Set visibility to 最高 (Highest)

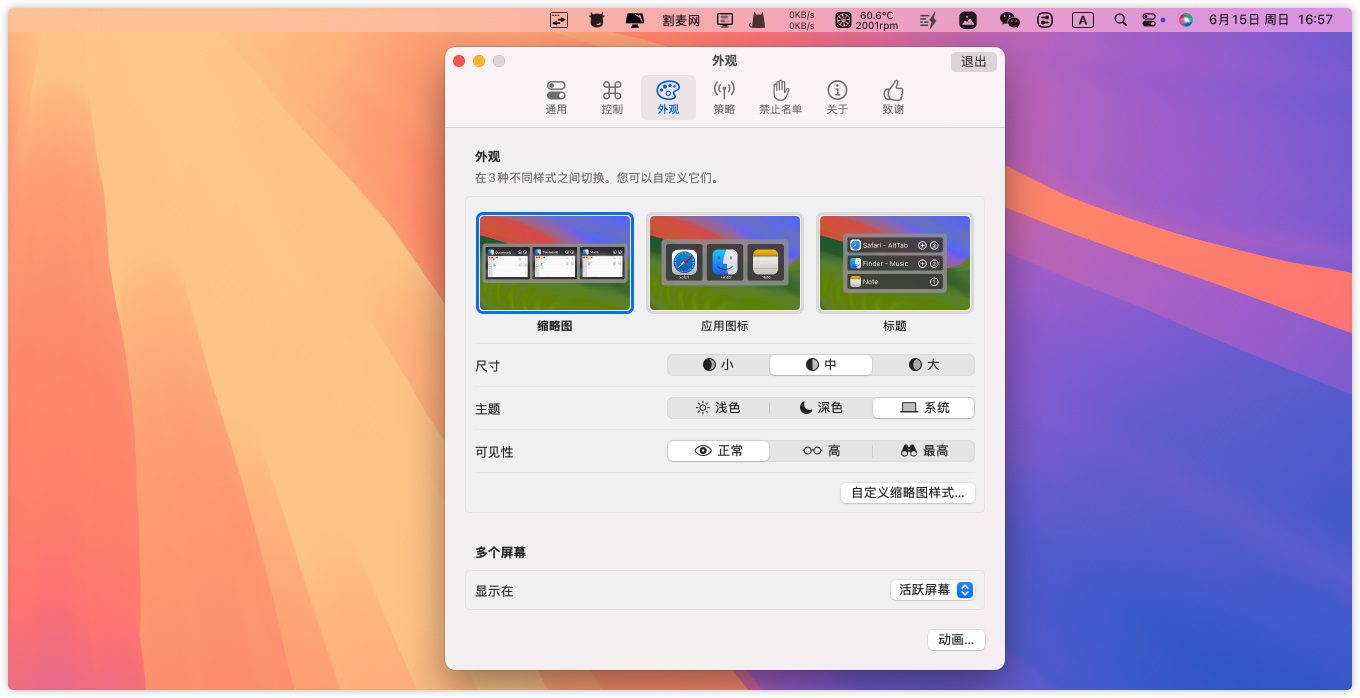point(923,451)
